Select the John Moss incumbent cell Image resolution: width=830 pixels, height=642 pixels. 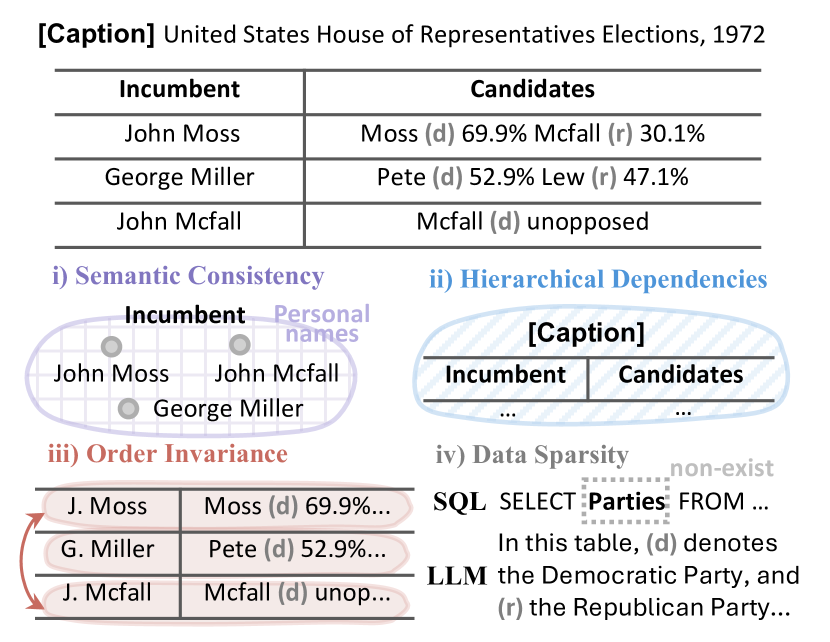tap(182, 133)
